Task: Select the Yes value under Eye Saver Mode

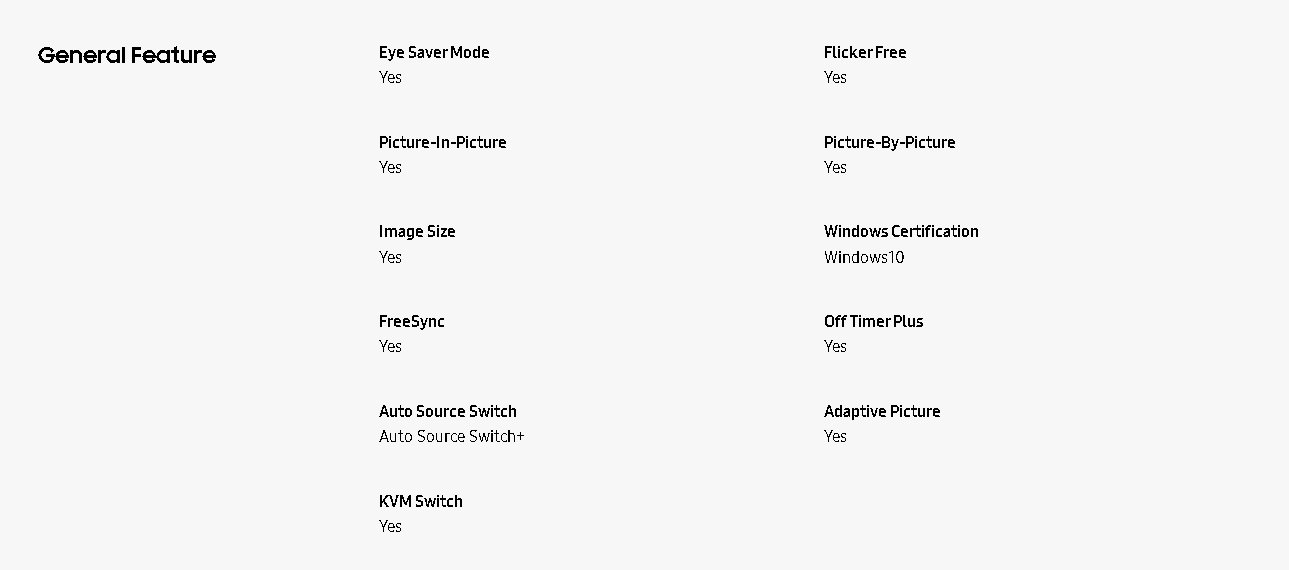Action: point(390,77)
